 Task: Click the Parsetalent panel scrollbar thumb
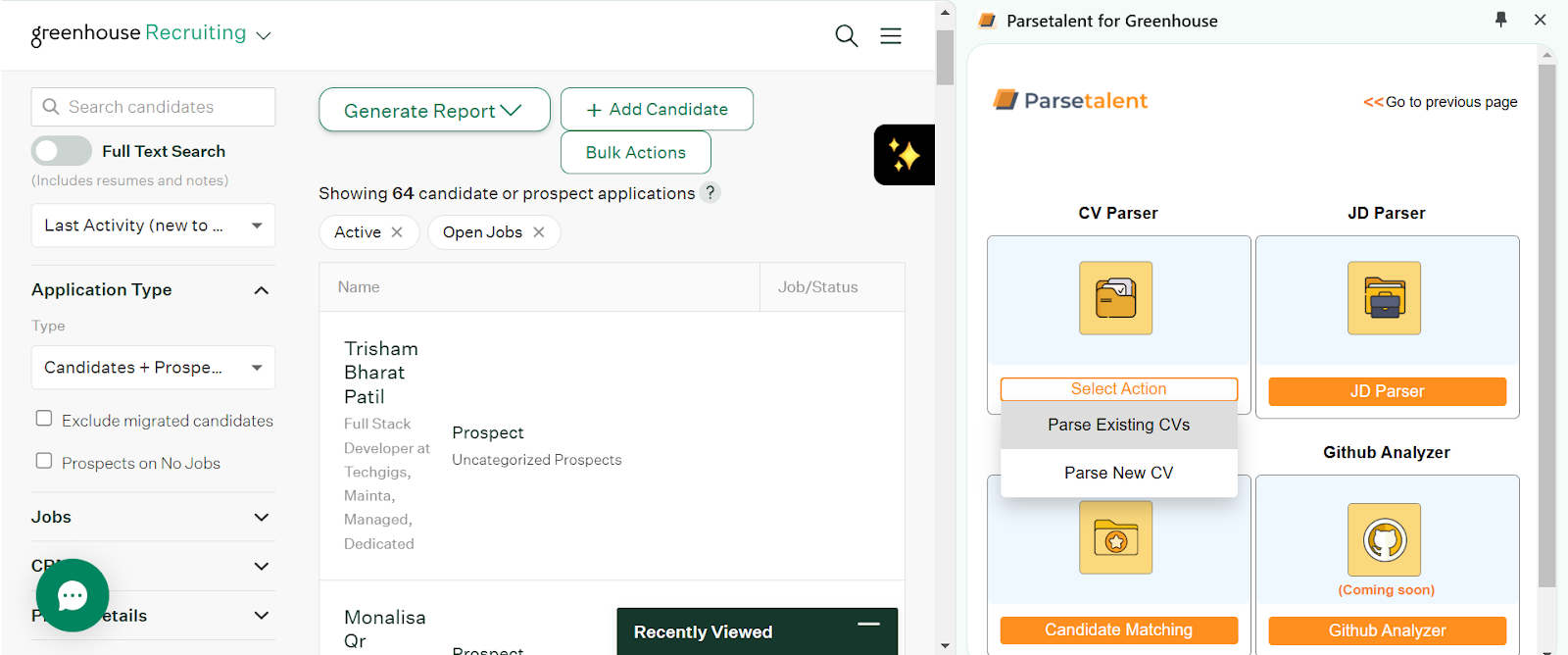tap(1547, 326)
